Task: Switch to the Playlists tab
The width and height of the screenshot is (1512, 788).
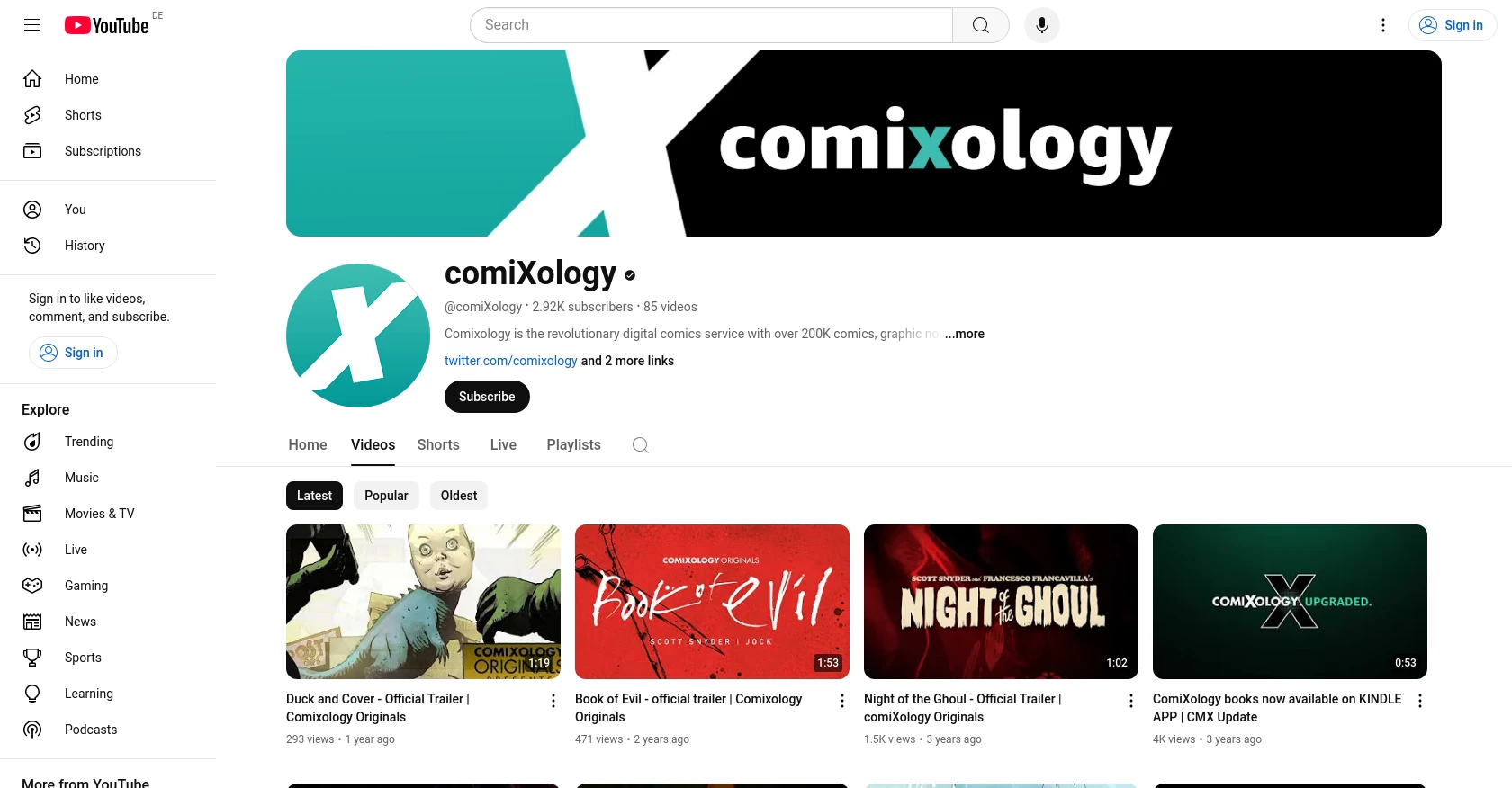Action: (x=573, y=445)
